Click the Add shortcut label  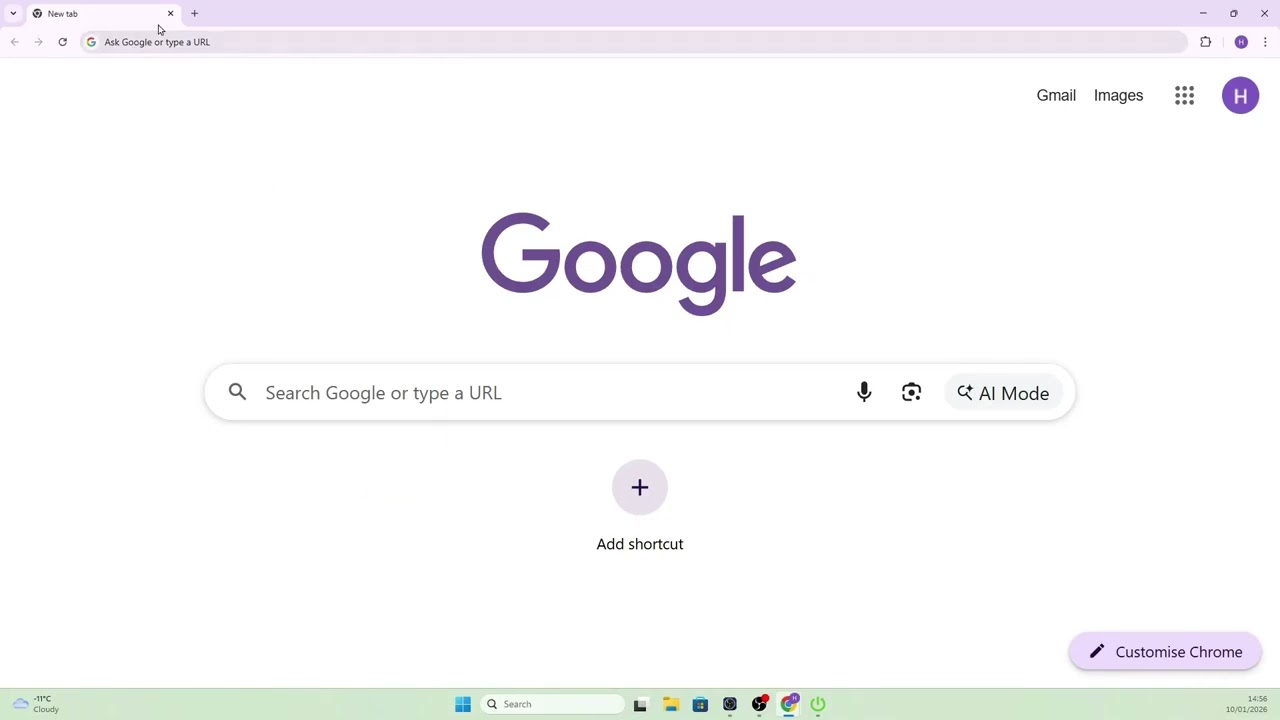tap(640, 544)
